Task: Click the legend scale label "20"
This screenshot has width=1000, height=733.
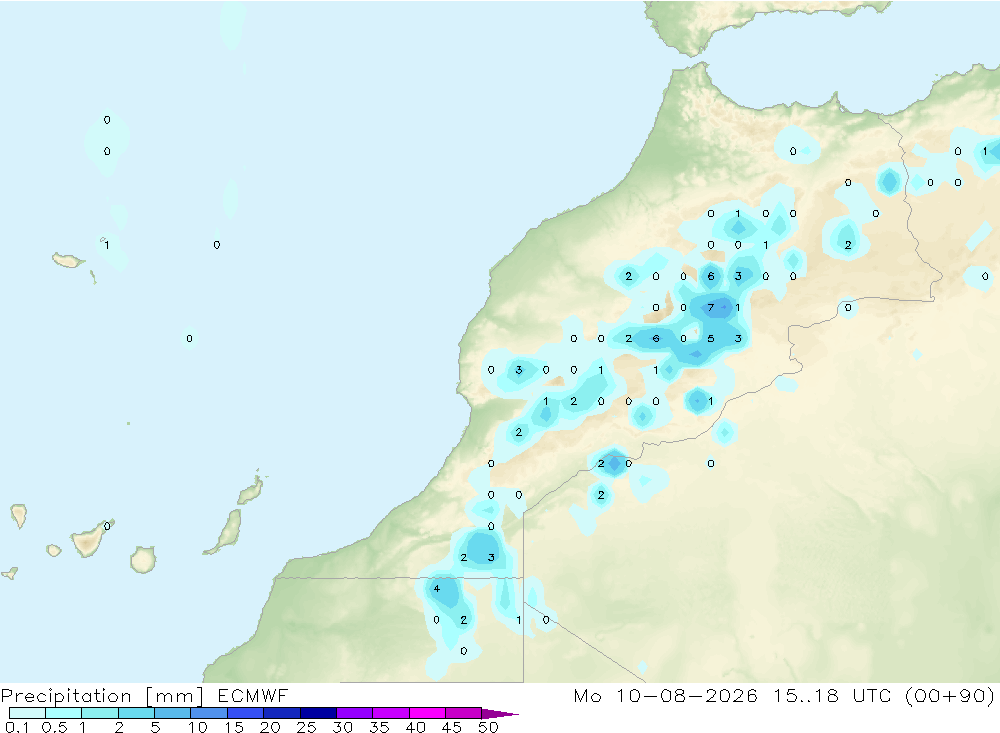Action: (270, 727)
